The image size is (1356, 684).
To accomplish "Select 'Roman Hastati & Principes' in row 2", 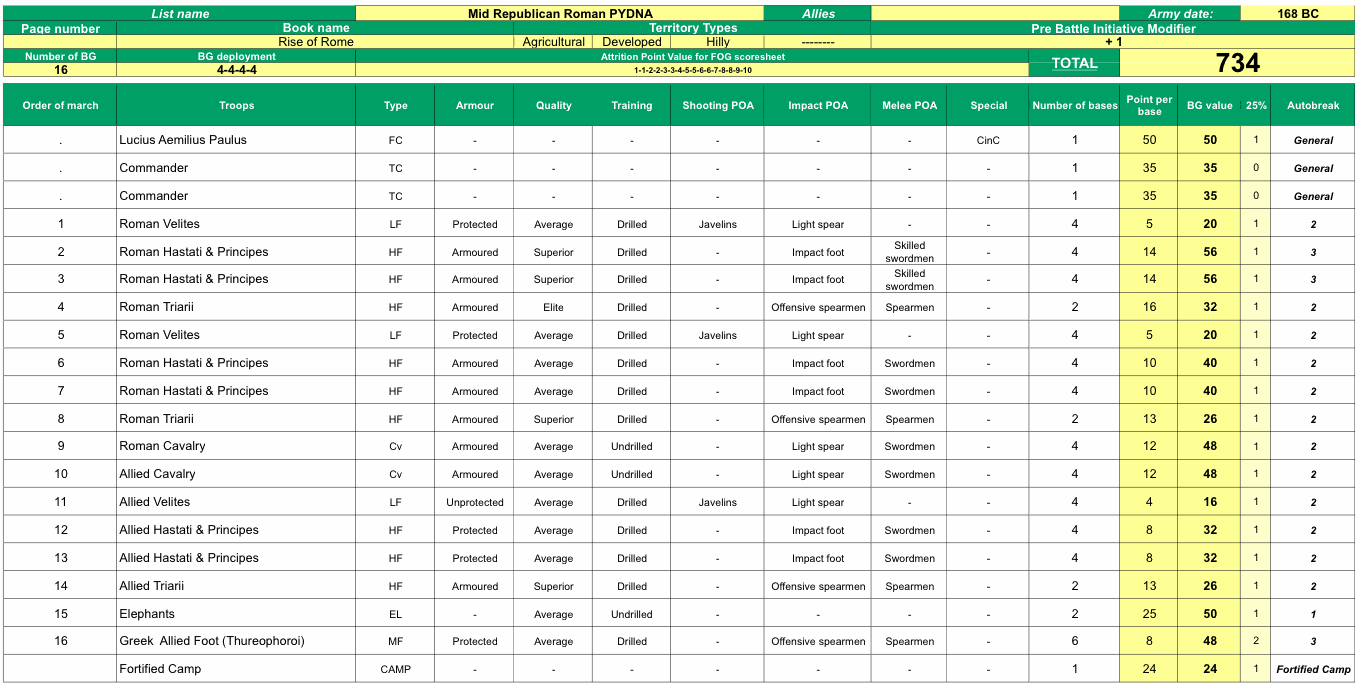I will (x=236, y=252).
